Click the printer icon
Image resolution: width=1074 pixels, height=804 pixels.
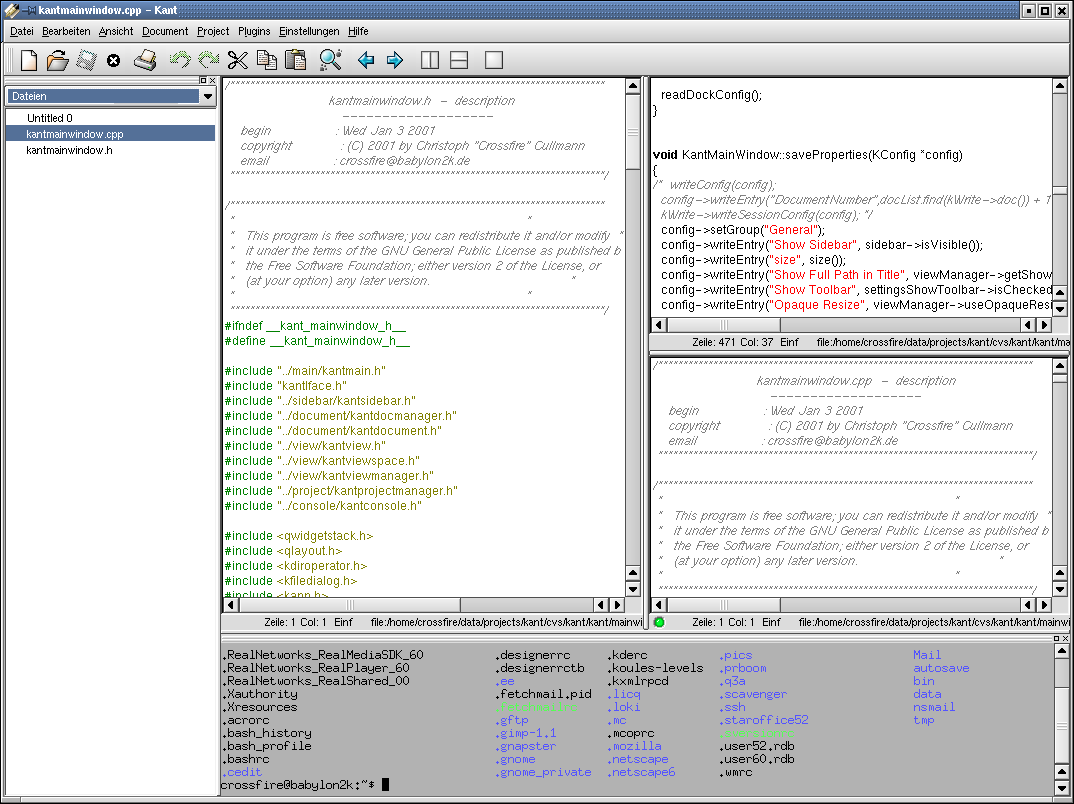tap(146, 60)
